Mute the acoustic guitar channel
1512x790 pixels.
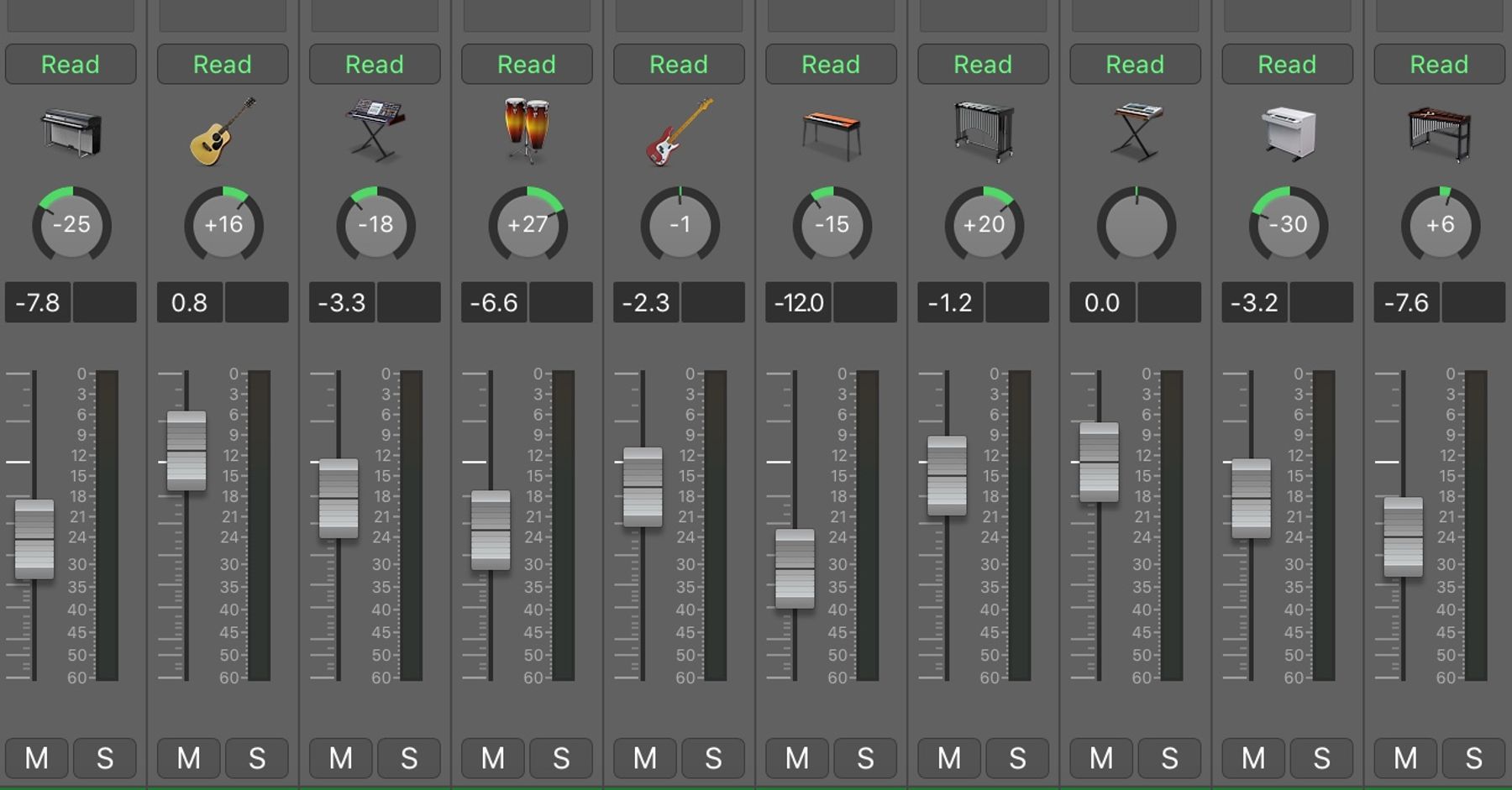point(189,758)
